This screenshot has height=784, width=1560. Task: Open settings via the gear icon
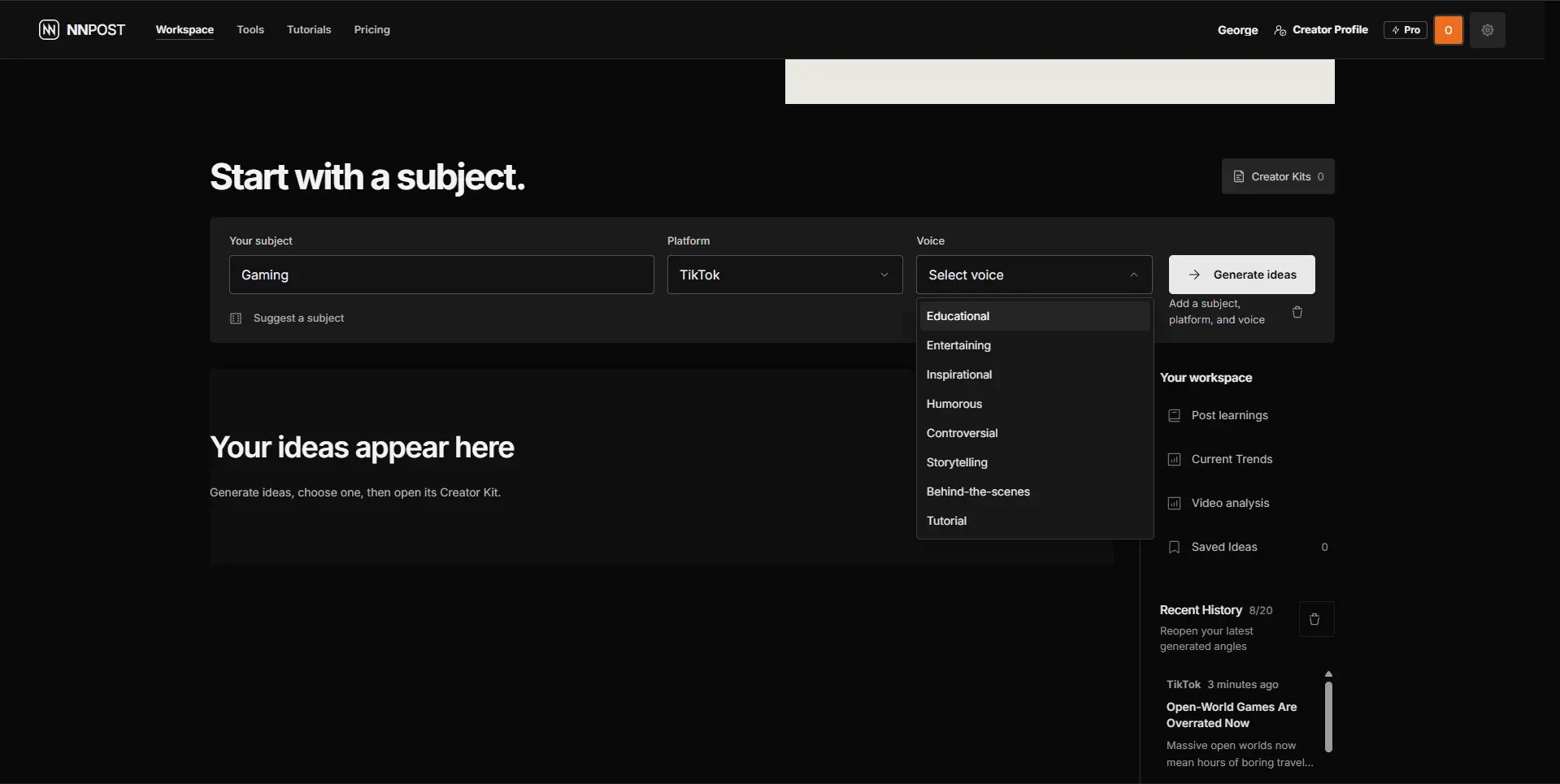pos(1488,30)
